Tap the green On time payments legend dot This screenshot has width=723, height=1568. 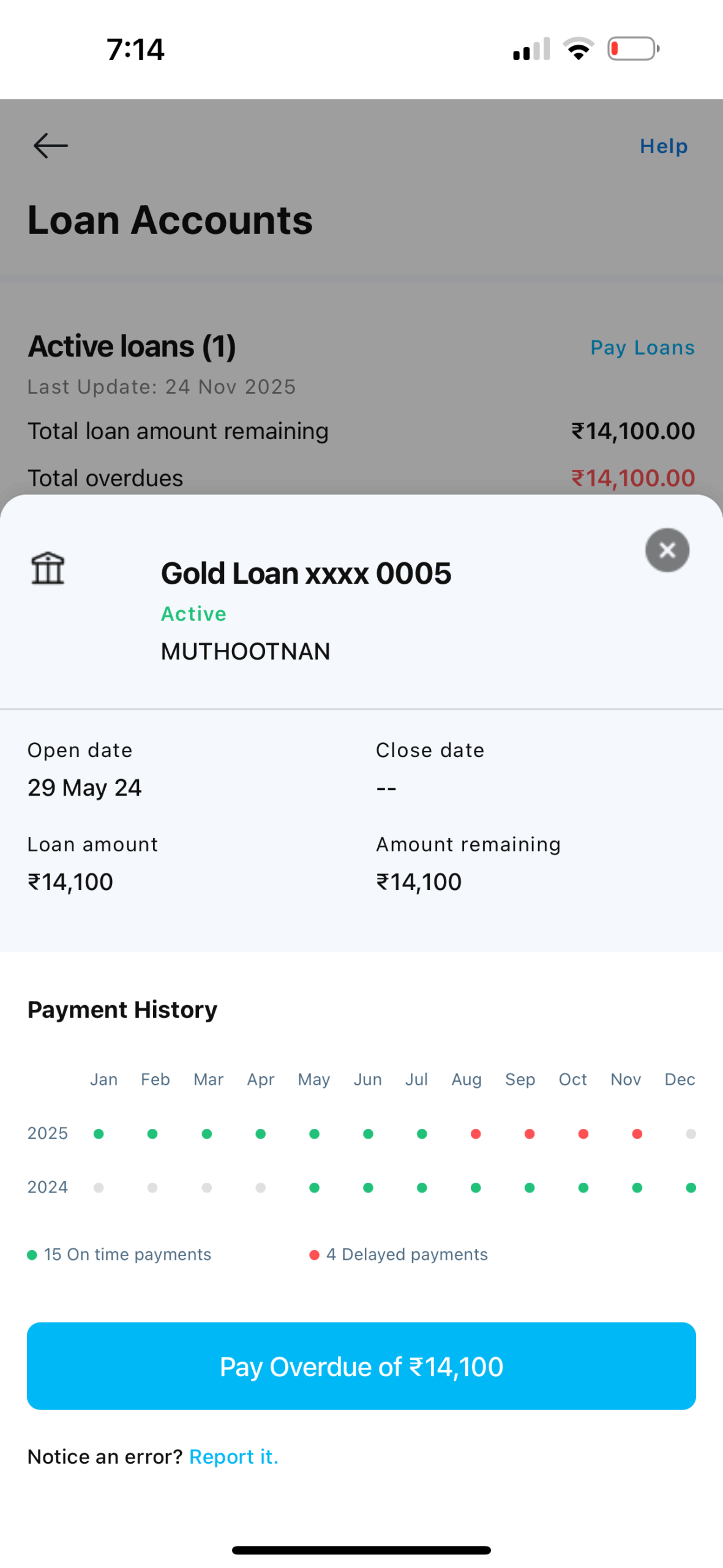32,1255
